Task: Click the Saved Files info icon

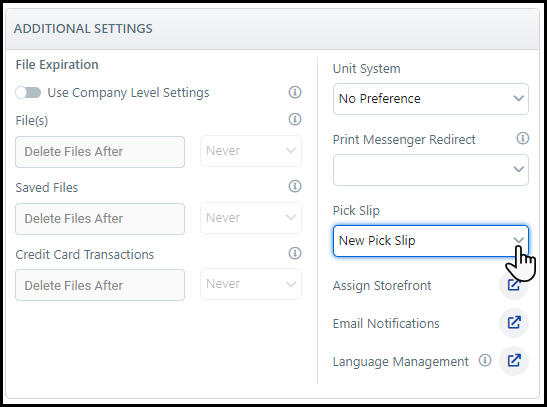Action: click(x=295, y=186)
